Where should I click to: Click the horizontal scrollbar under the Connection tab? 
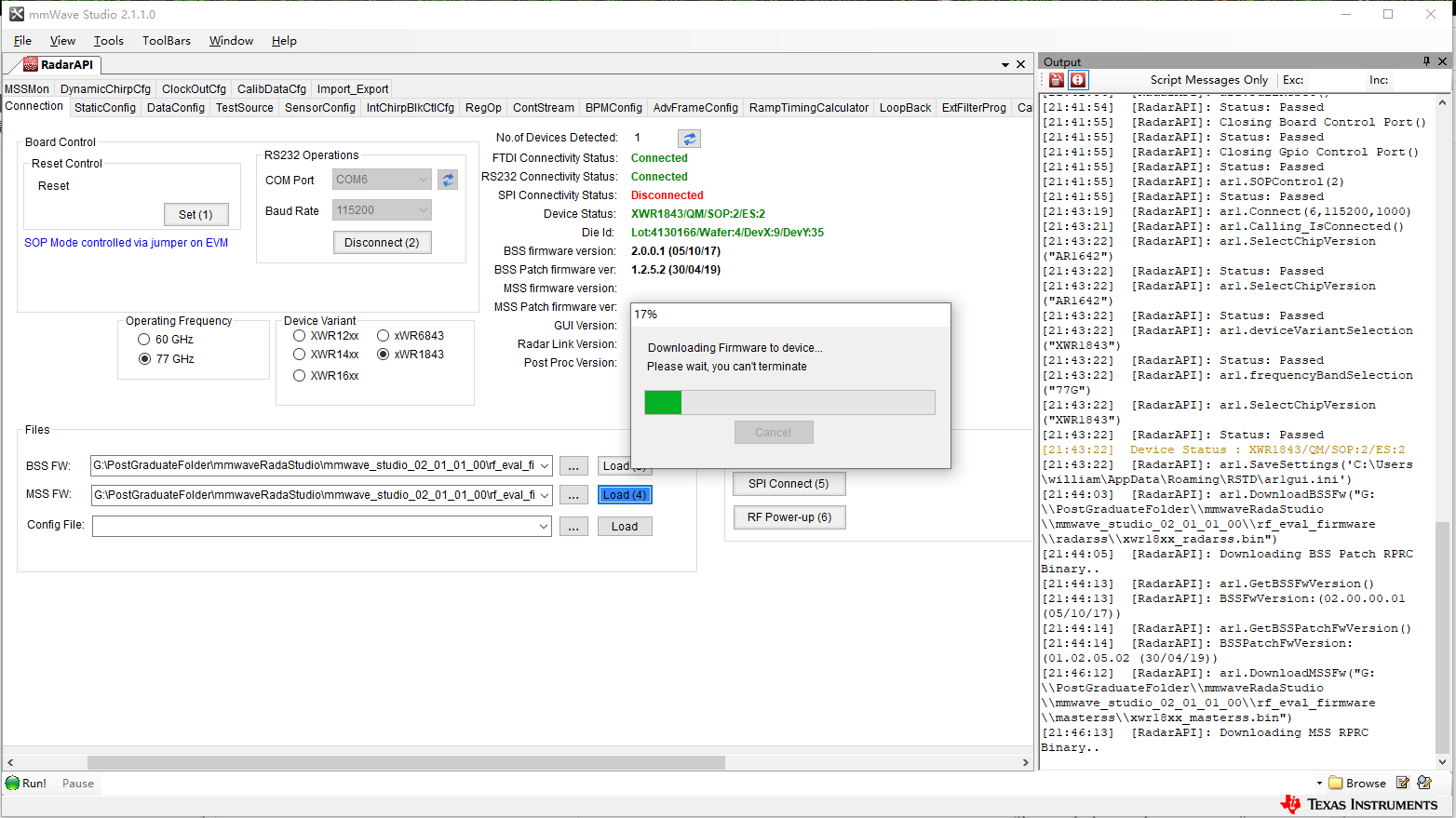406,762
